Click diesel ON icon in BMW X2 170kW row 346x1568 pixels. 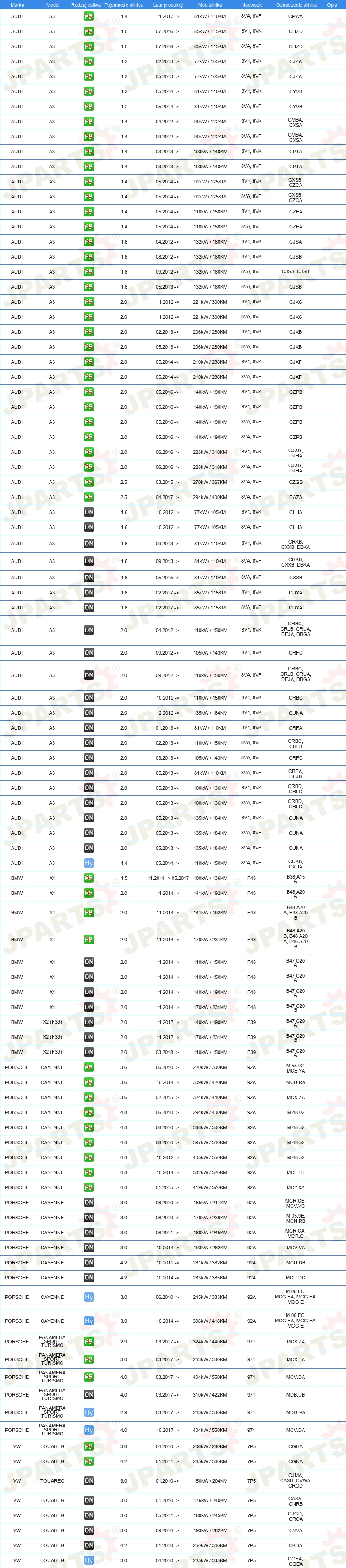tap(89, 1037)
